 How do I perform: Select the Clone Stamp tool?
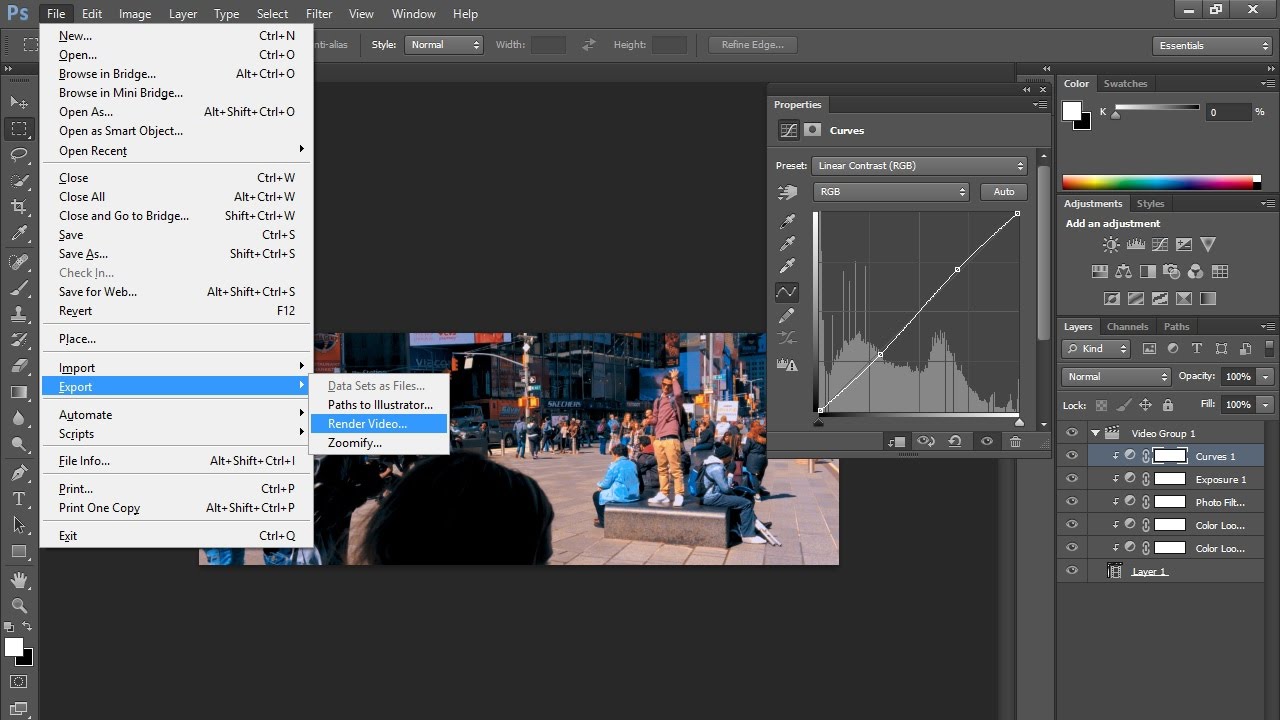tap(19, 314)
